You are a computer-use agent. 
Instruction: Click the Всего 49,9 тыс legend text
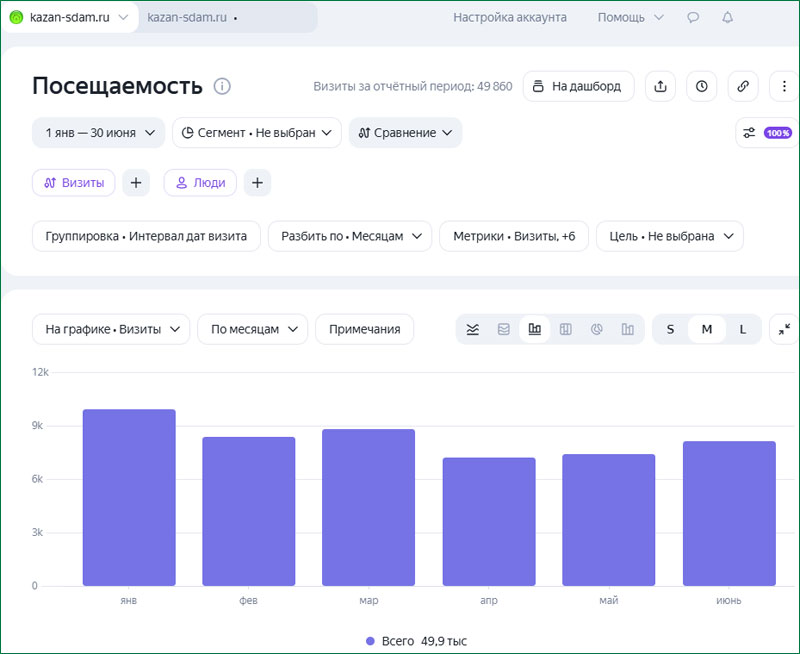tap(424, 641)
